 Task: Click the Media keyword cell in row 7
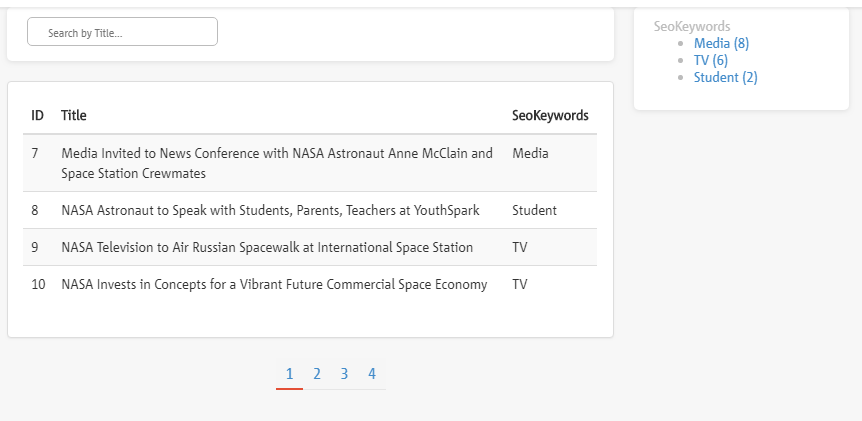(x=530, y=154)
